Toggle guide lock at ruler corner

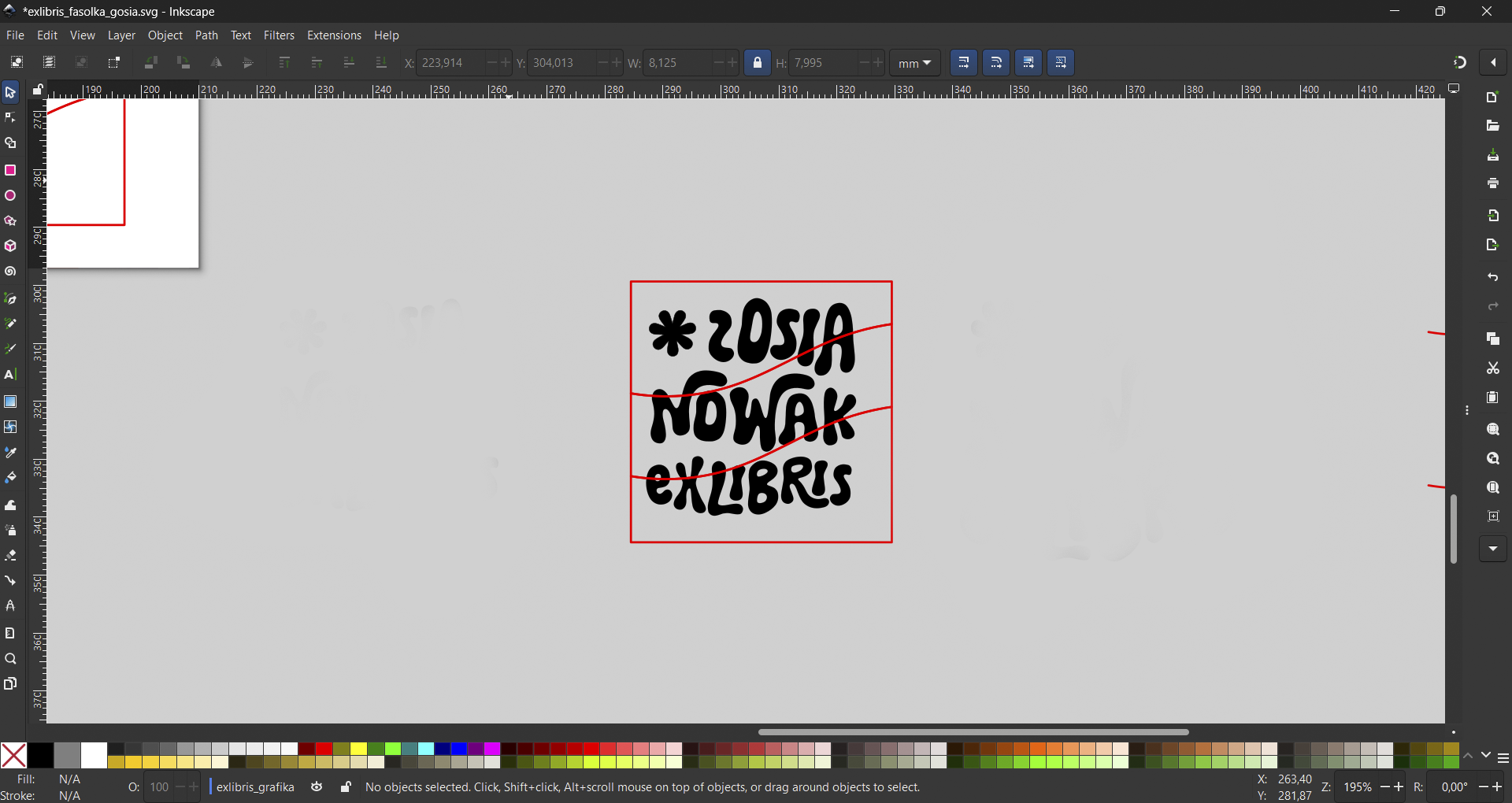[x=38, y=90]
